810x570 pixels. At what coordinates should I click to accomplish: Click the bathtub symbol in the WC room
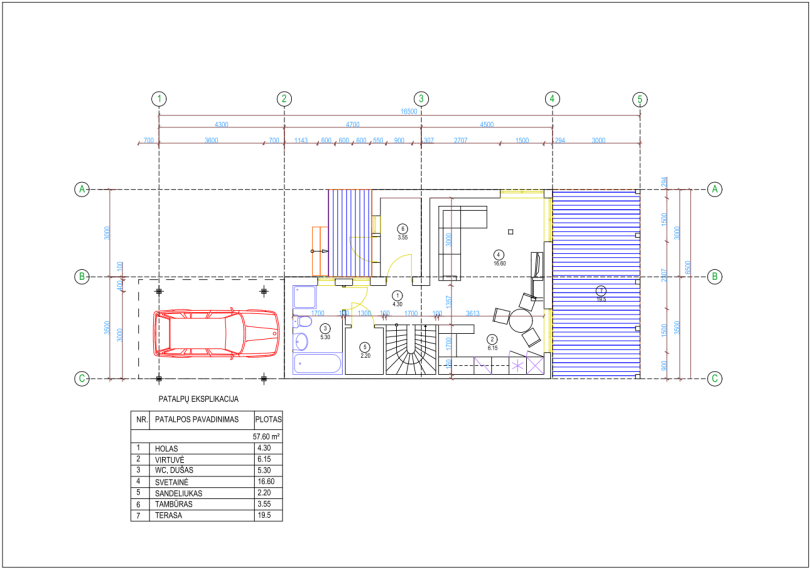(x=318, y=364)
